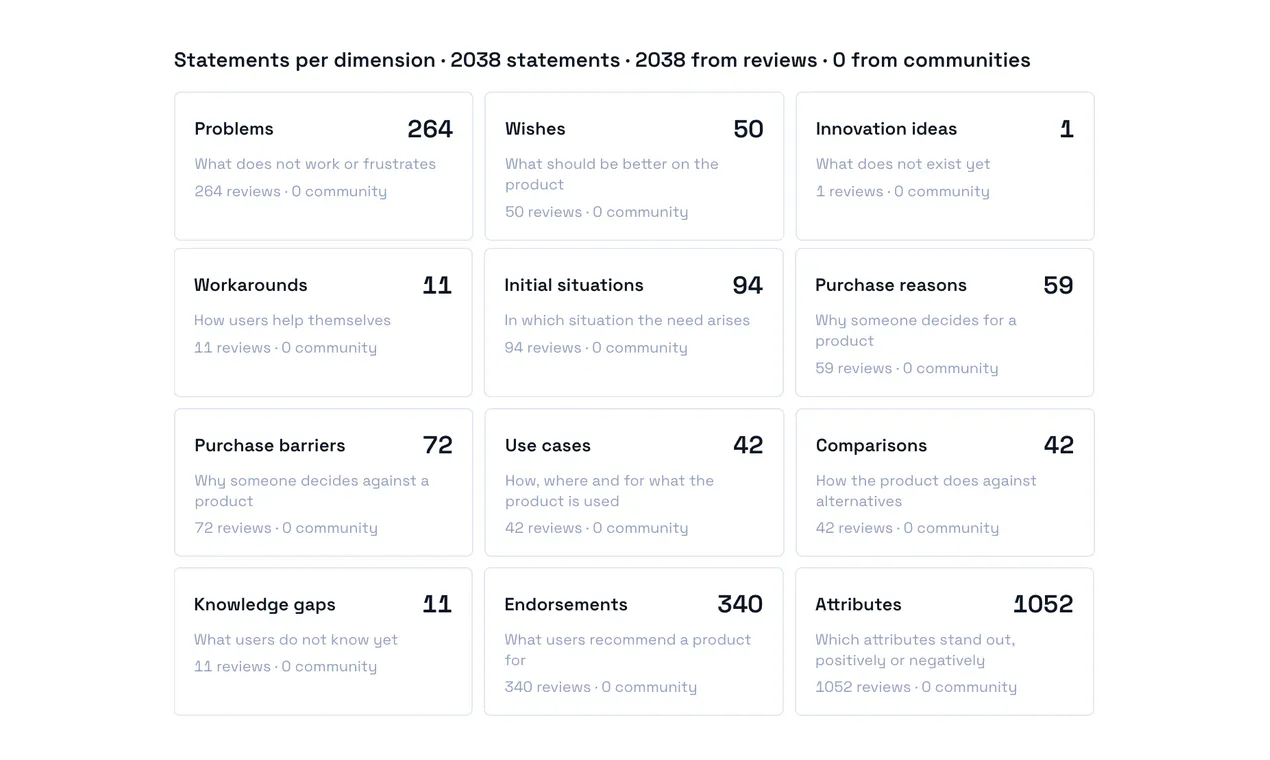Select the Purchase barriers heading
Image resolution: width=1270 pixels, height=760 pixels.
[x=270, y=445]
